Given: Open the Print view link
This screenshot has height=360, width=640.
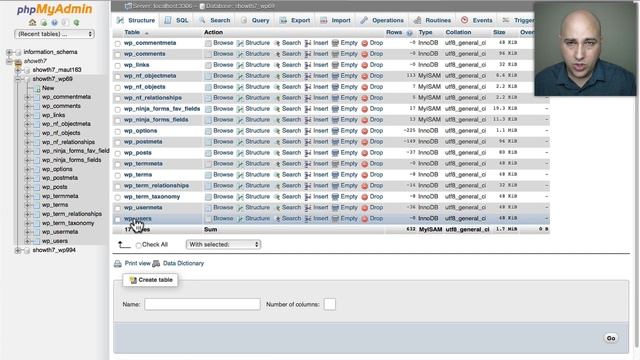Looking at the screenshot, I should [x=138, y=263].
